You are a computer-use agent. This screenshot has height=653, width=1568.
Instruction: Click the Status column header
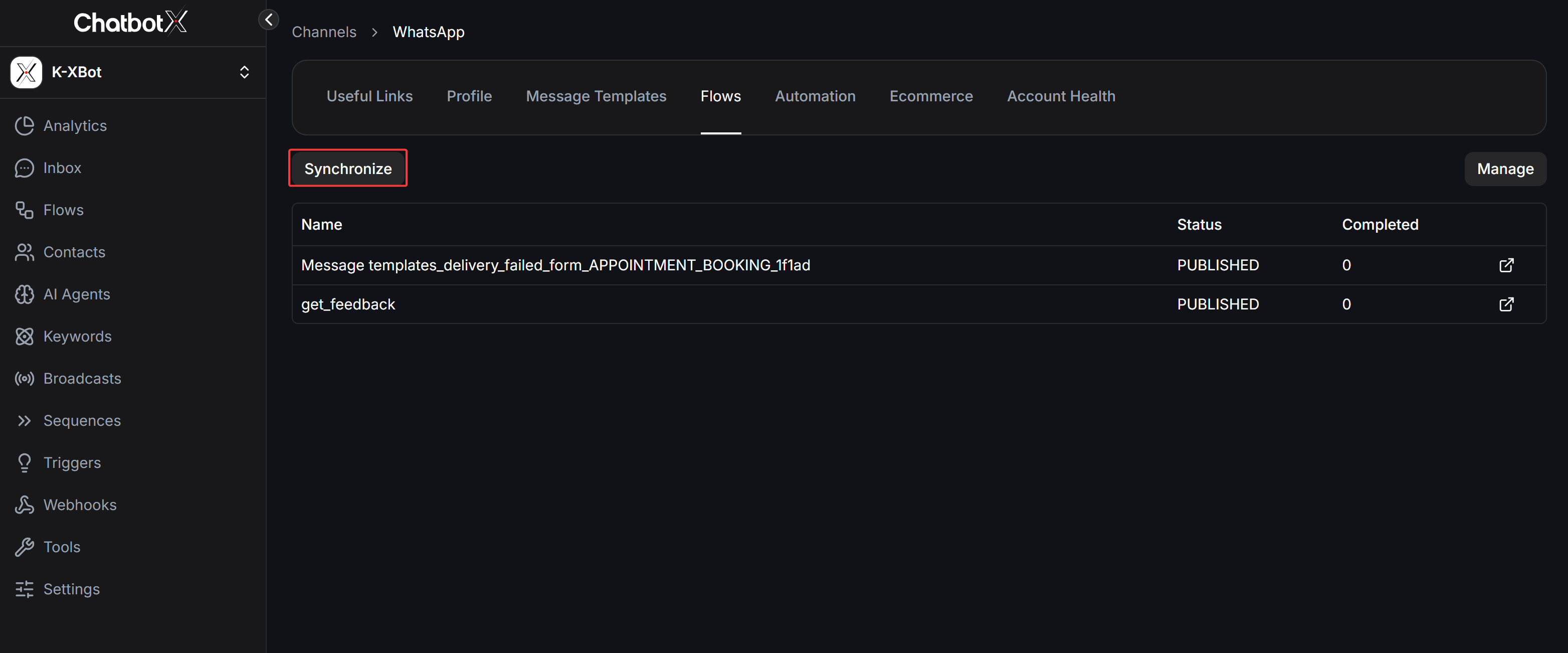(1199, 225)
